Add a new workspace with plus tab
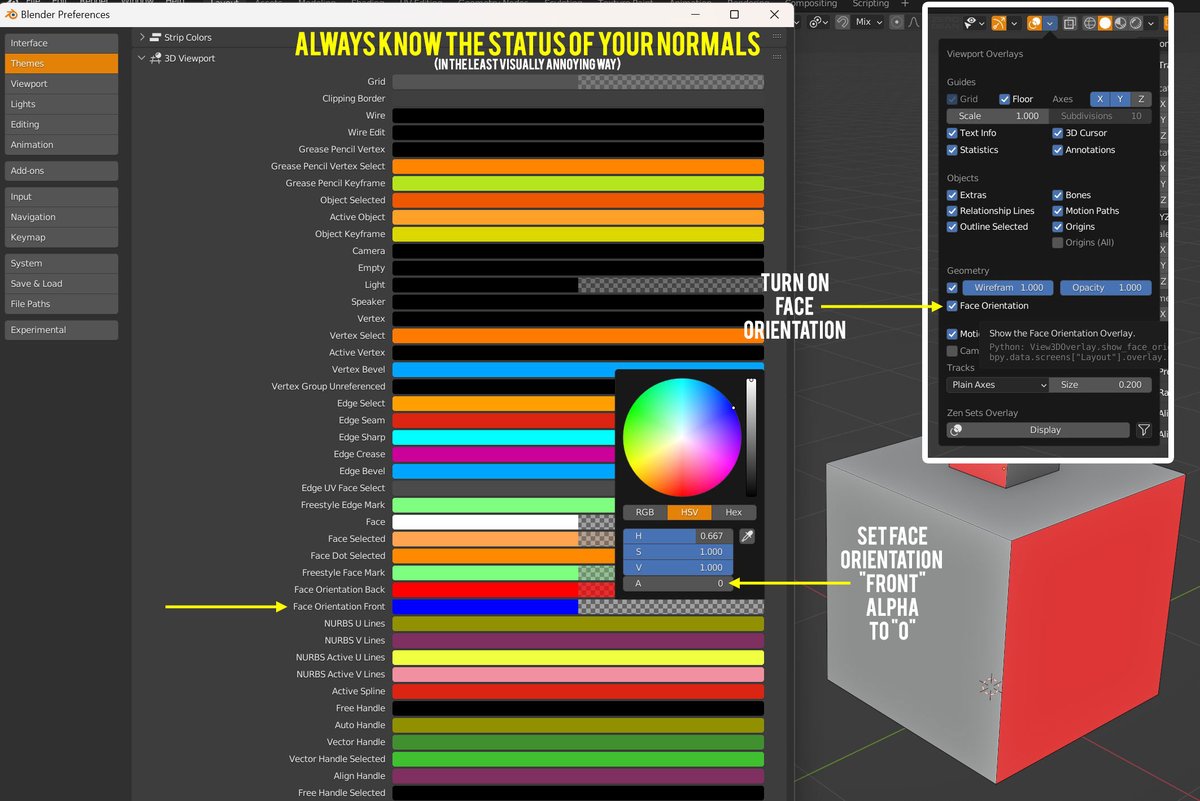The width and height of the screenshot is (1200, 801). (905, 4)
